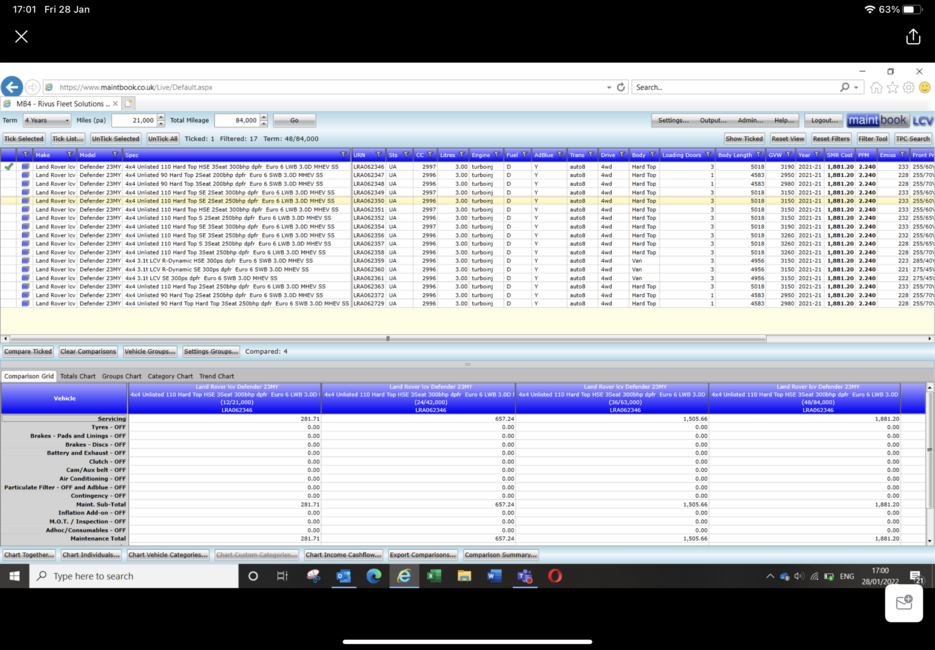Switch to the Trend Chart tab

point(216,376)
